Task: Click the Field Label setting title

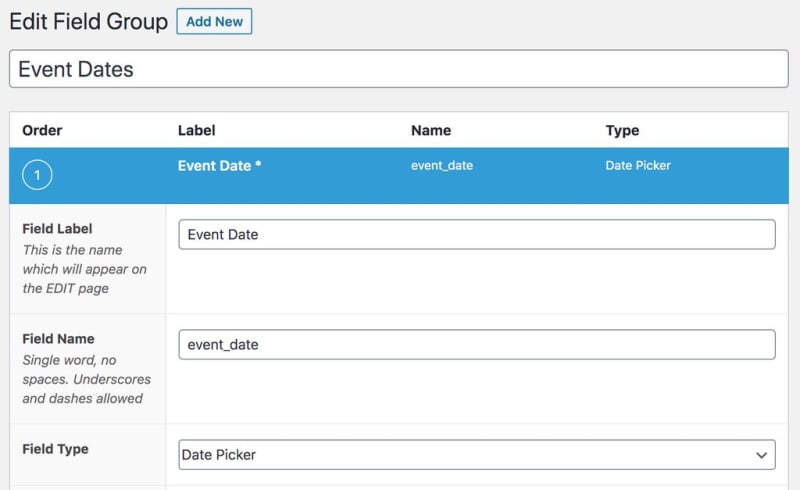Action: 57,229
